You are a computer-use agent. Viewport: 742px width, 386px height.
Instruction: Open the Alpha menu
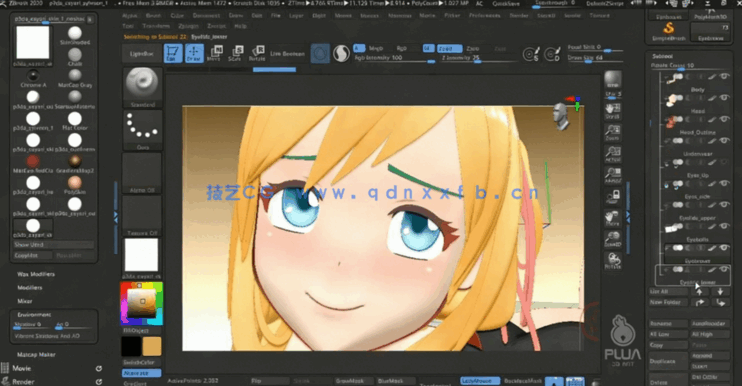click(130, 16)
